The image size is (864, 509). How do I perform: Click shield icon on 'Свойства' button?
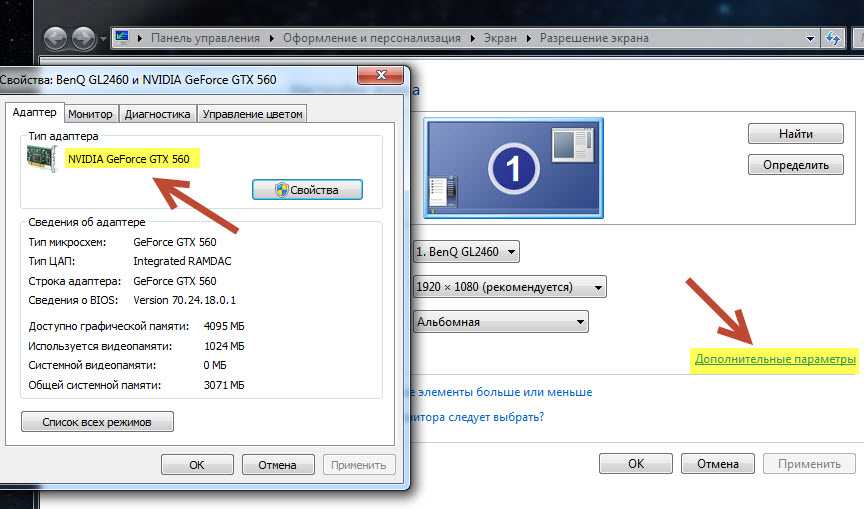(282, 190)
